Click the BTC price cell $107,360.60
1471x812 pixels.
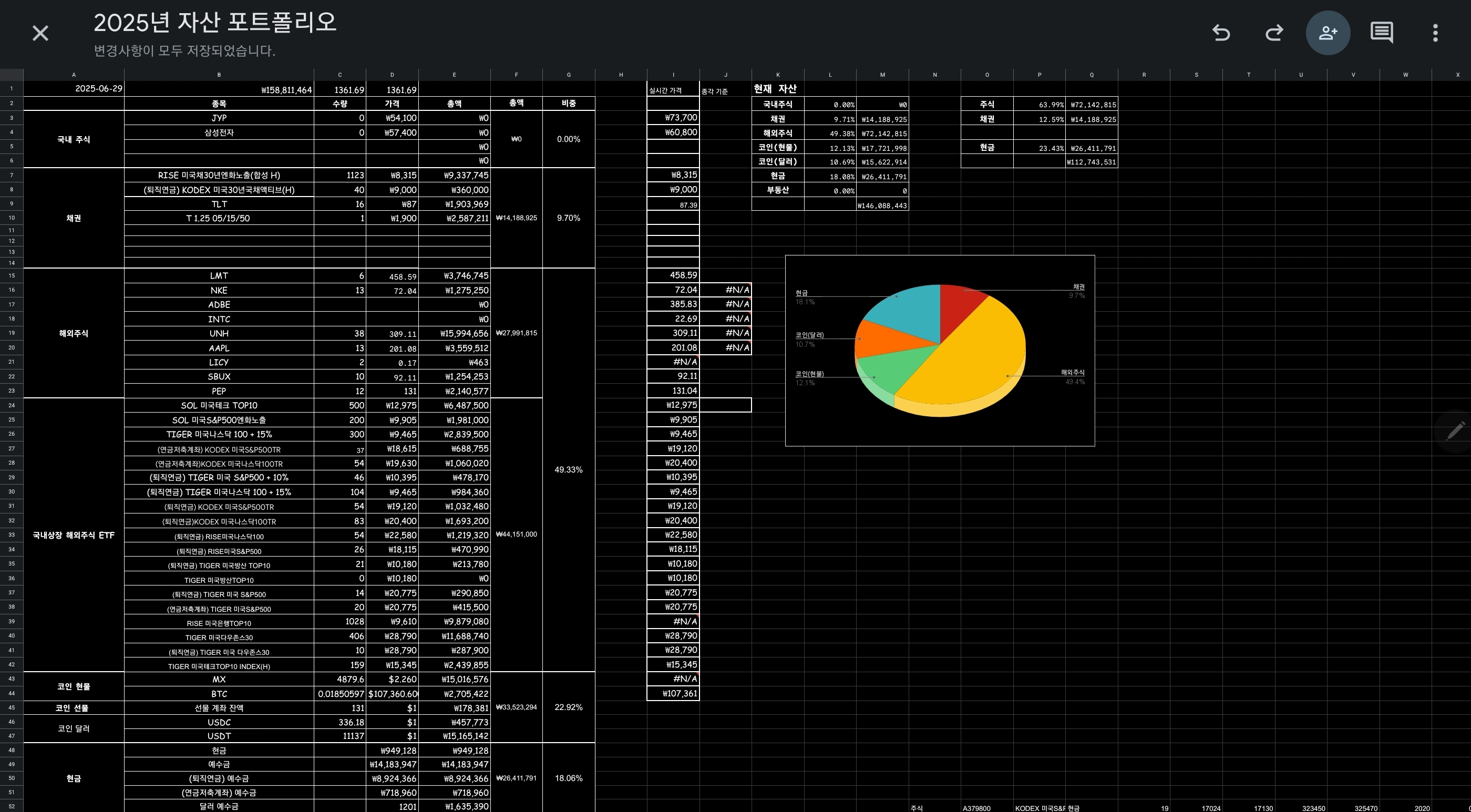pyautogui.click(x=392, y=694)
